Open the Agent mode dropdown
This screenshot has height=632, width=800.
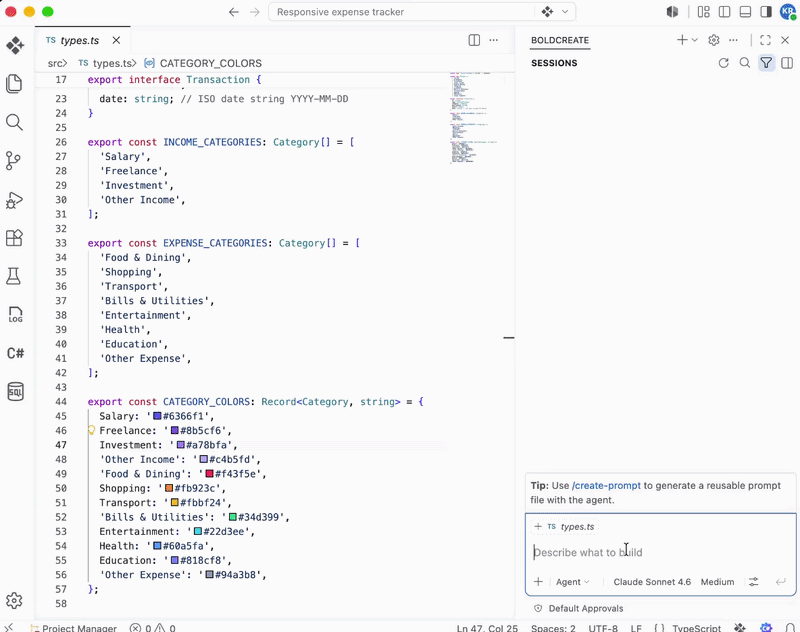click(x=572, y=582)
